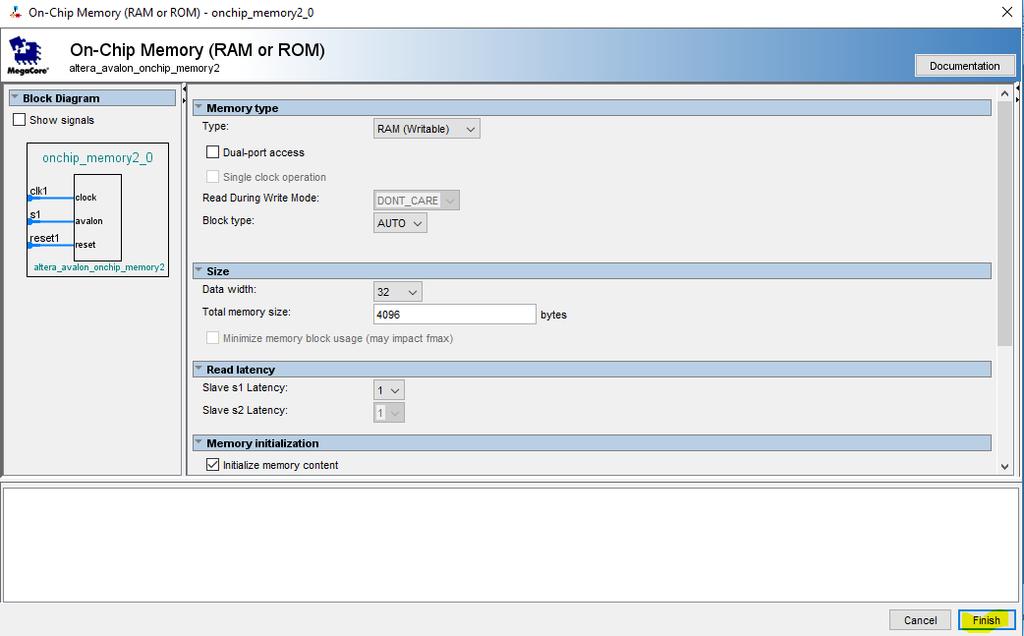The height and width of the screenshot is (636, 1024).
Task: Click the MegaCore logo
Action: [27, 56]
